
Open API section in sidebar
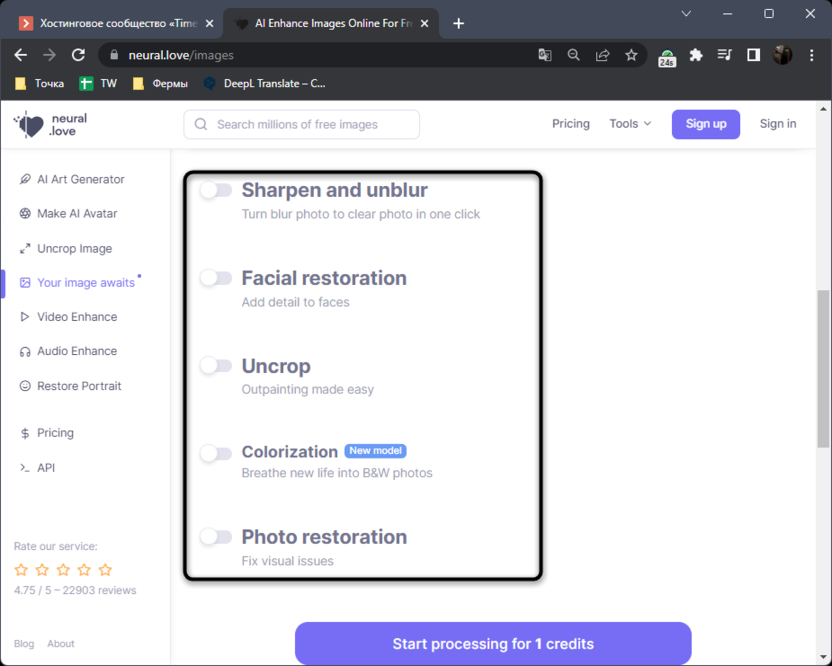point(45,468)
